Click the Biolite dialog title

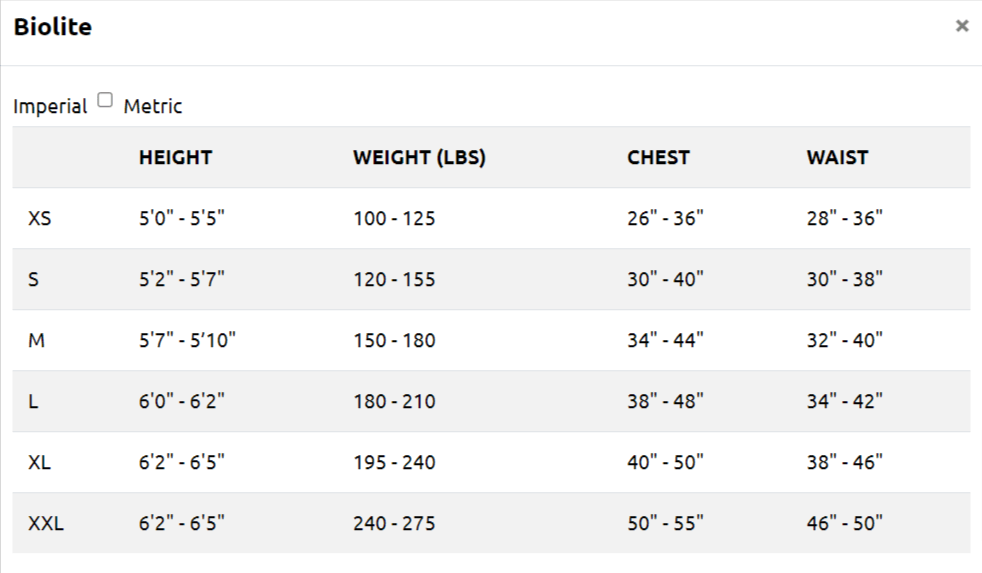tap(52, 27)
